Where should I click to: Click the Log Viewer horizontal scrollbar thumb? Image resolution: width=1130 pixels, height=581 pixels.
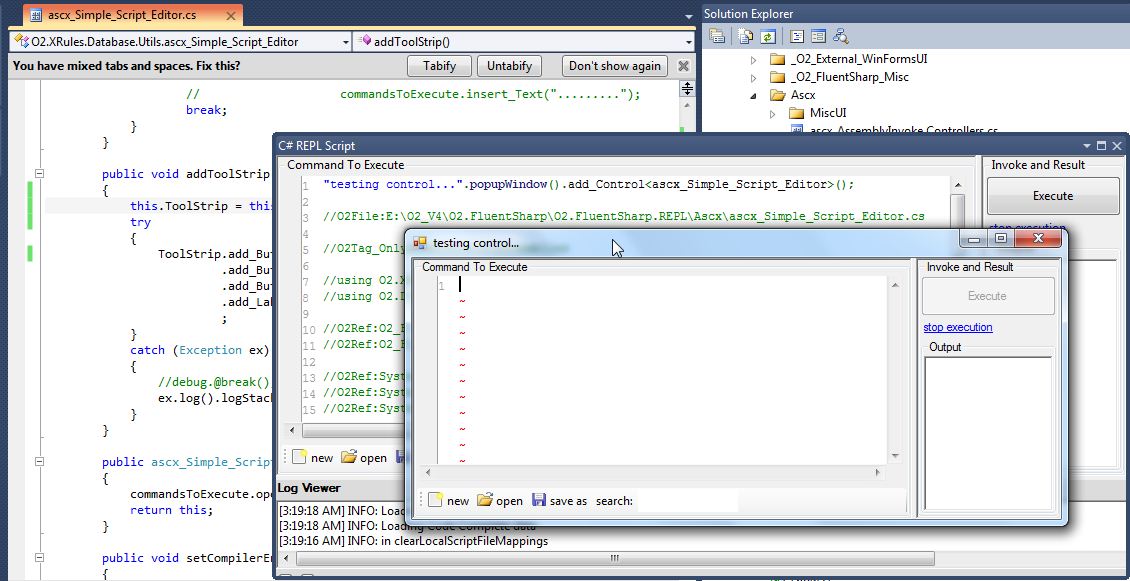click(x=615, y=558)
